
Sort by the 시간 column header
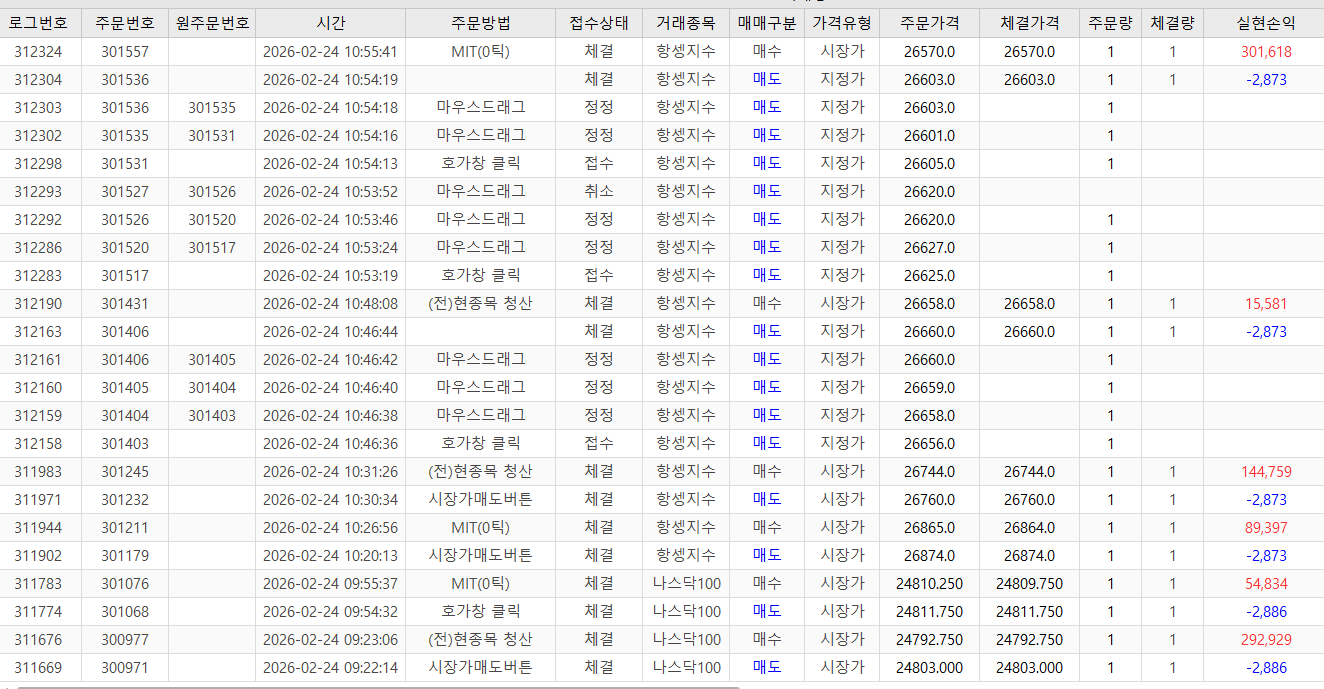coord(330,23)
